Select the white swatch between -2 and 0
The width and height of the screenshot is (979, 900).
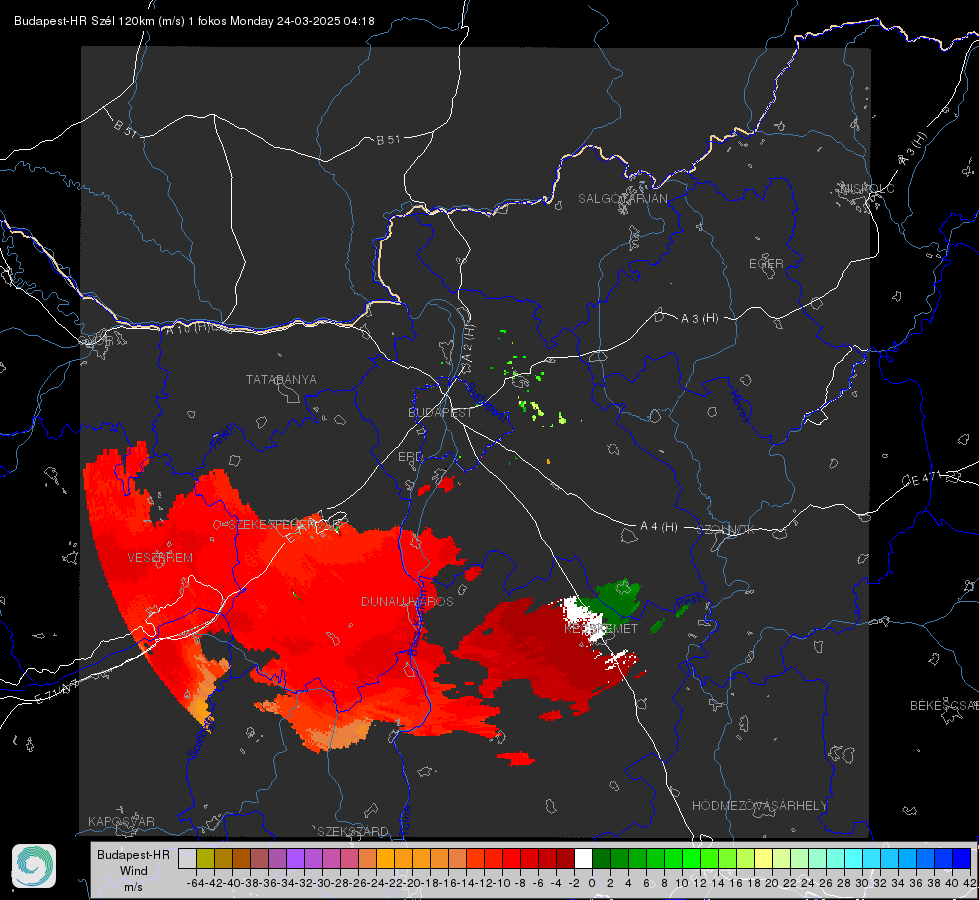pos(583,858)
